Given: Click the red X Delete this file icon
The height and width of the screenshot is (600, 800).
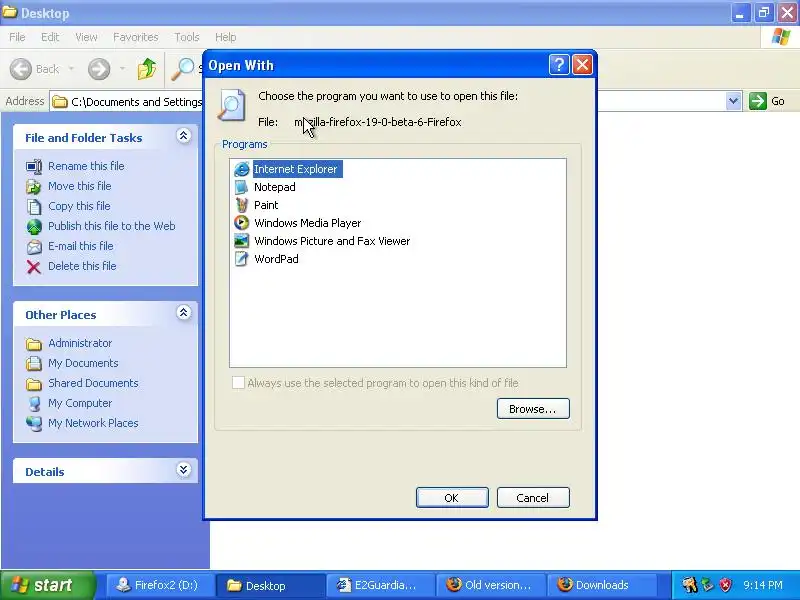Looking at the screenshot, I should tap(34, 266).
